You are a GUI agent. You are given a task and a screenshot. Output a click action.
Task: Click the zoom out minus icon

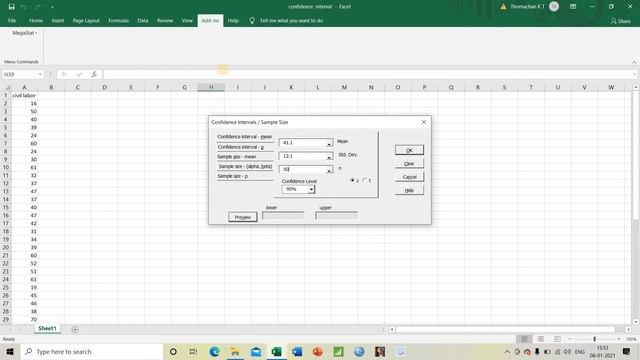570,339
